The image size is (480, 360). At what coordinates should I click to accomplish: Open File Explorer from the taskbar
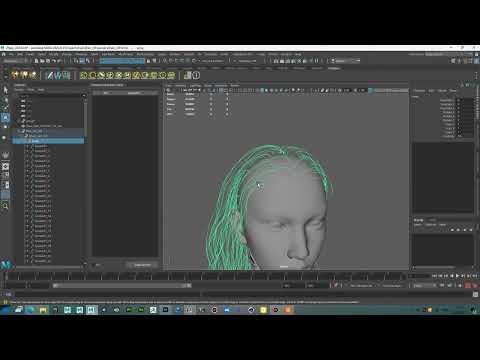[x=43, y=310]
